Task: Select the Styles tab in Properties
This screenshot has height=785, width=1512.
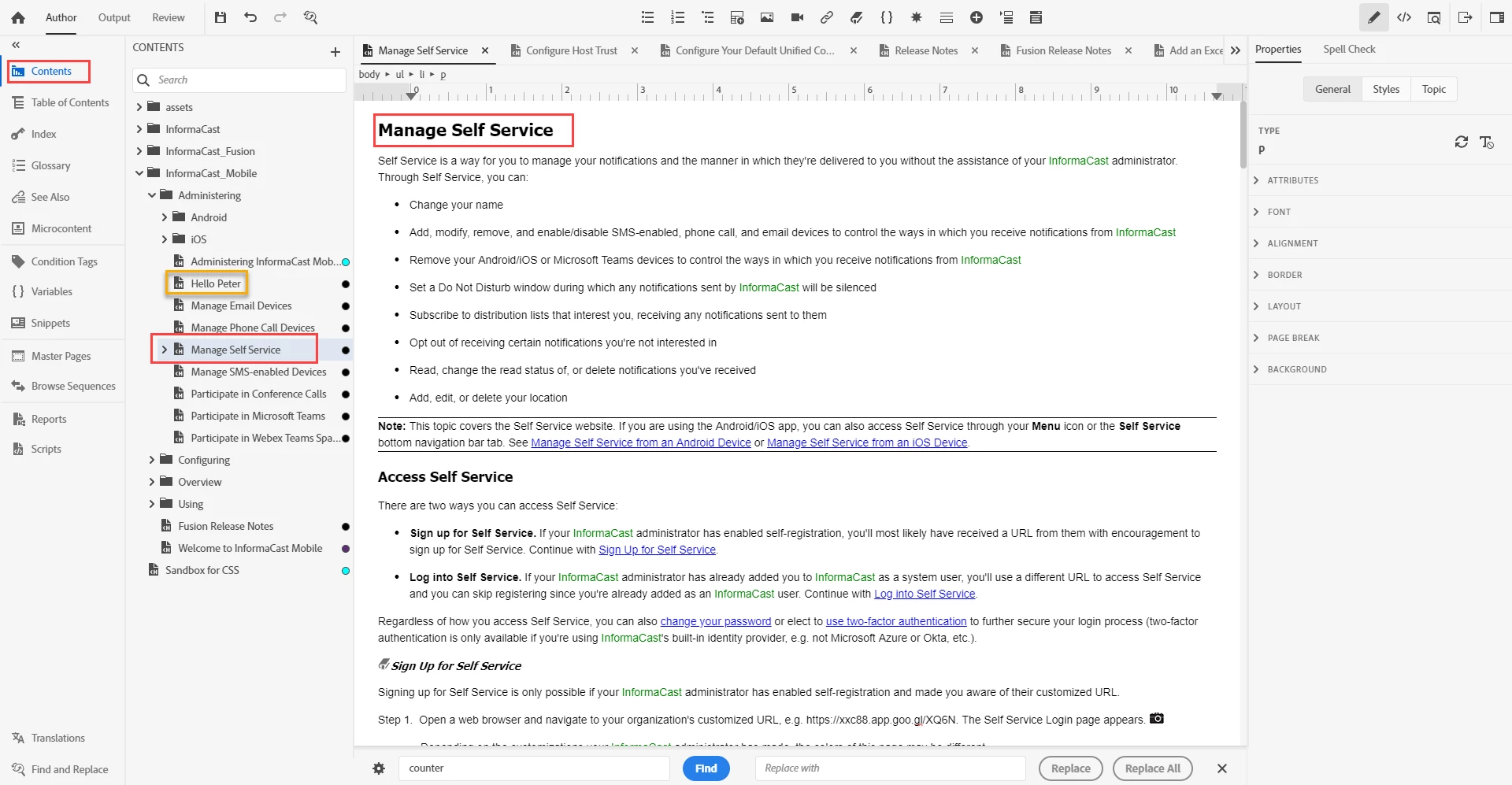Action: (1386, 89)
